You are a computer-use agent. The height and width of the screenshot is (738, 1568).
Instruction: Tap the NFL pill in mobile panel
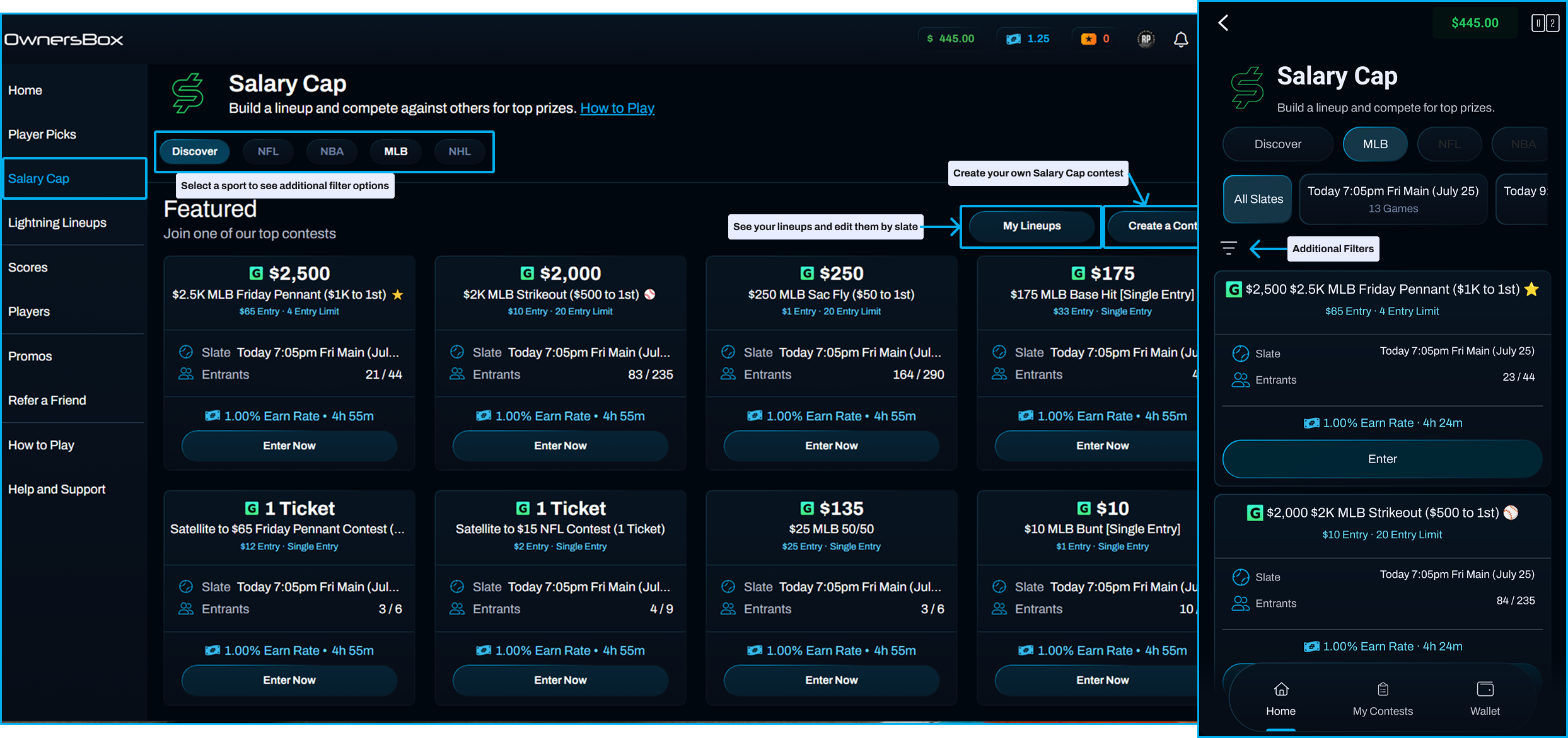click(1449, 144)
